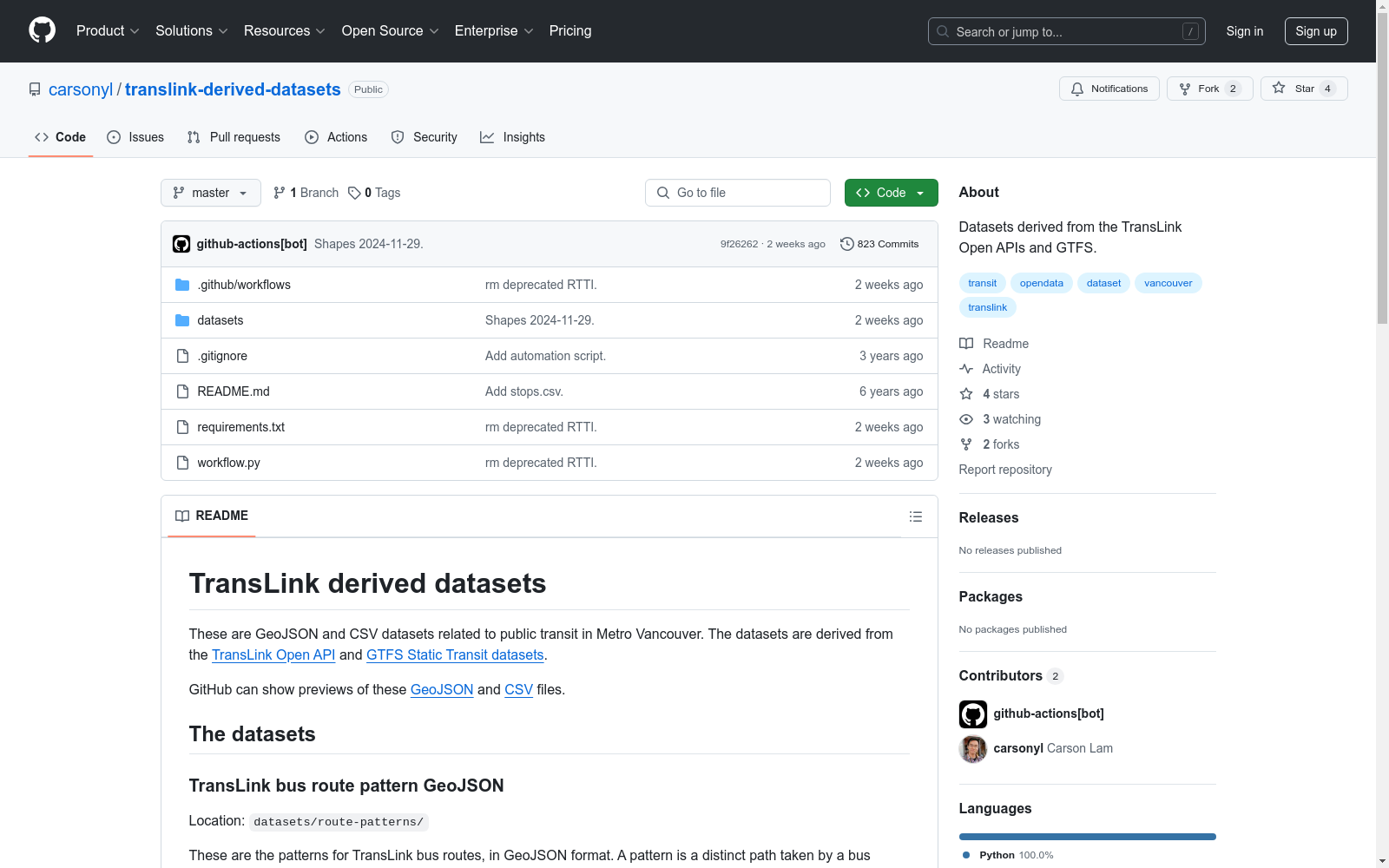The image size is (1389, 868).
Task: Click the opendata topic tag
Action: pyautogui.click(x=1042, y=283)
